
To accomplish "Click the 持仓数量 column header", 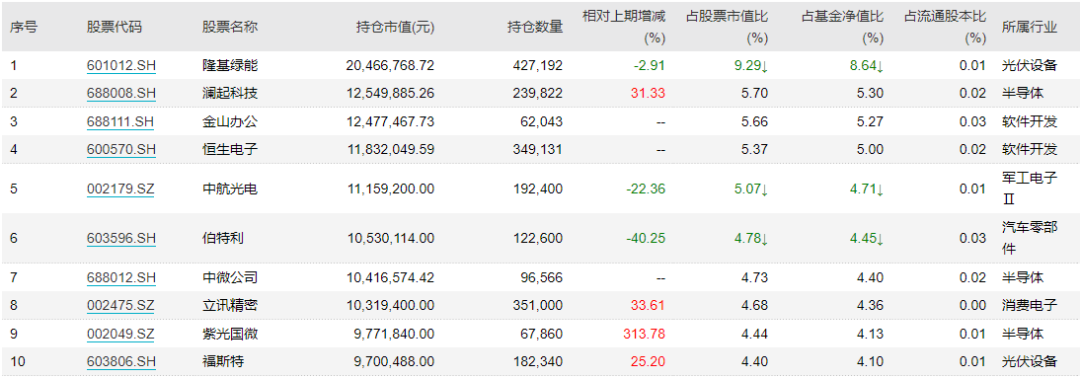I will (x=535, y=27).
